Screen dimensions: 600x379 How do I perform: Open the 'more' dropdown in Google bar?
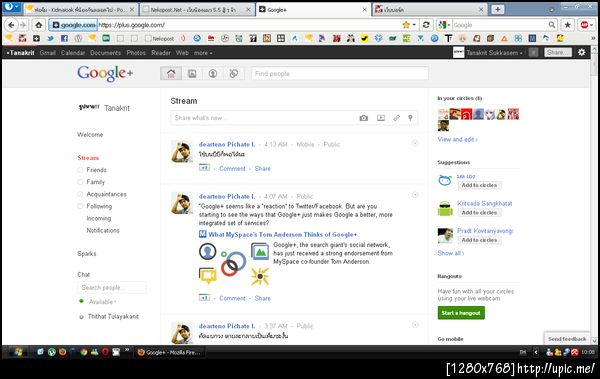[203, 53]
